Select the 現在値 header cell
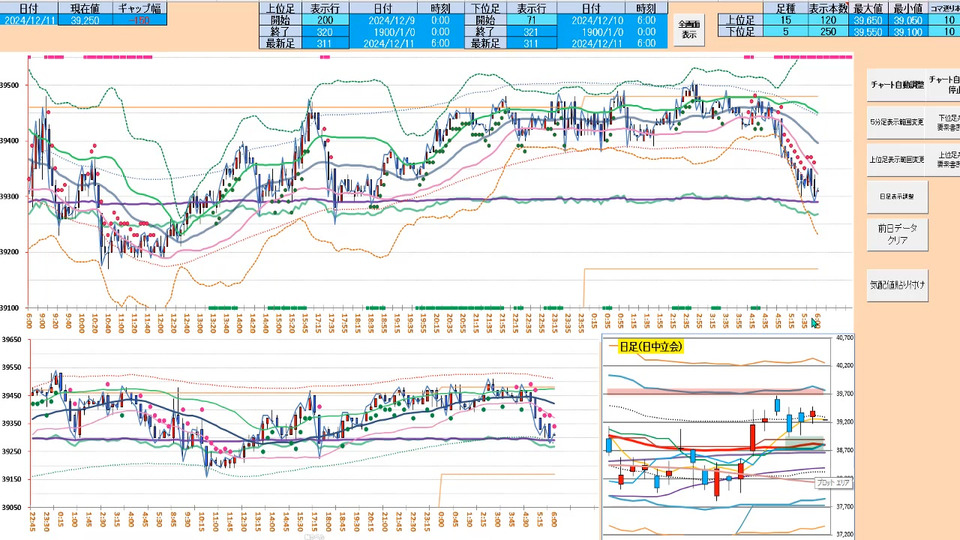 [x=85, y=9]
